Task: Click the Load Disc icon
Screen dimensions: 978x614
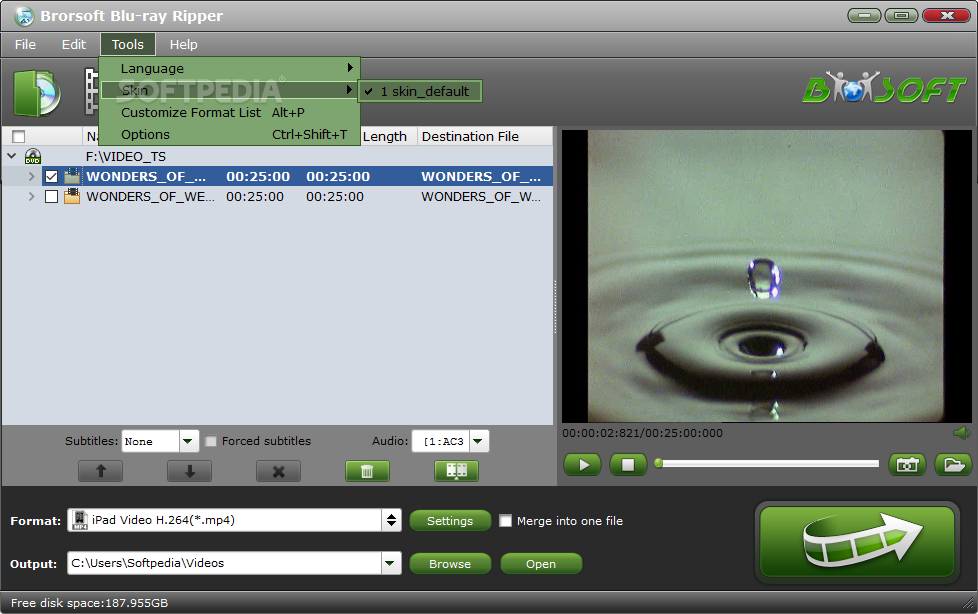Action: coord(37,94)
